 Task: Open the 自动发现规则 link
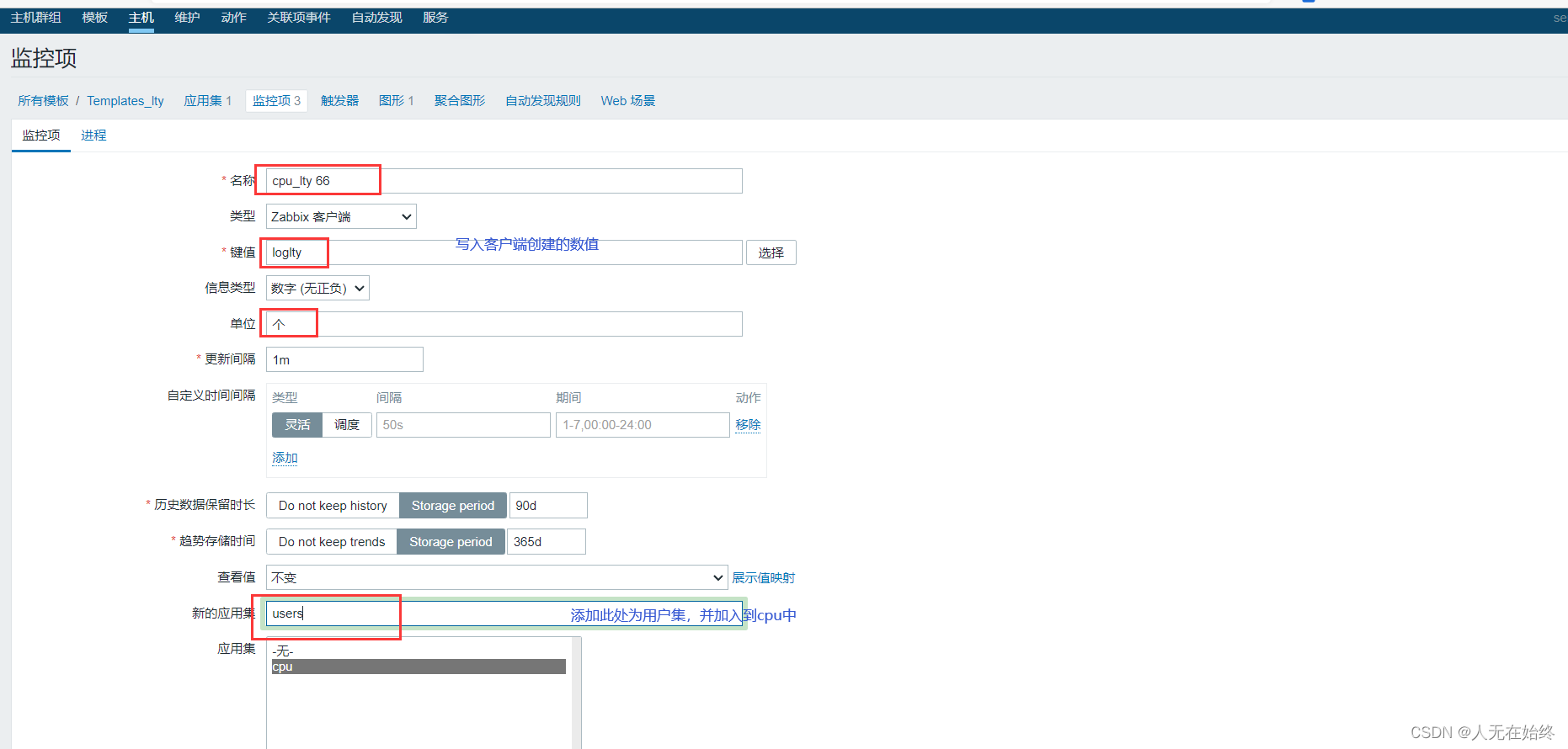click(543, 101)
